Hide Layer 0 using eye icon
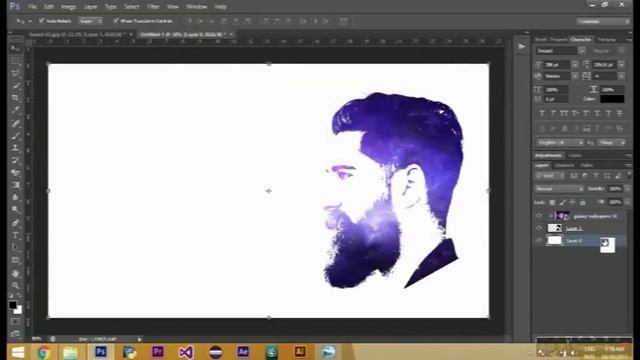The image size is (640, 360). tap(539, 240)
